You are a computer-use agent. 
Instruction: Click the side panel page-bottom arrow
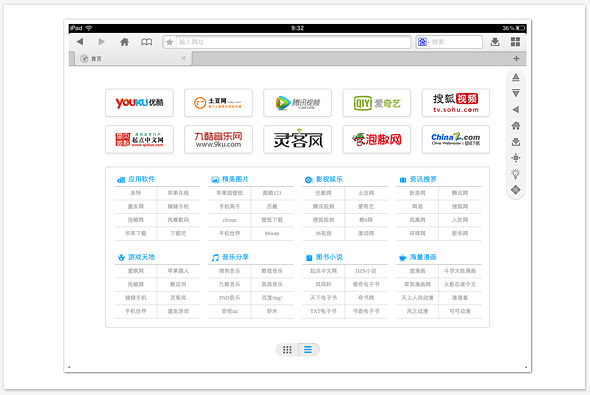pos(516,93)
